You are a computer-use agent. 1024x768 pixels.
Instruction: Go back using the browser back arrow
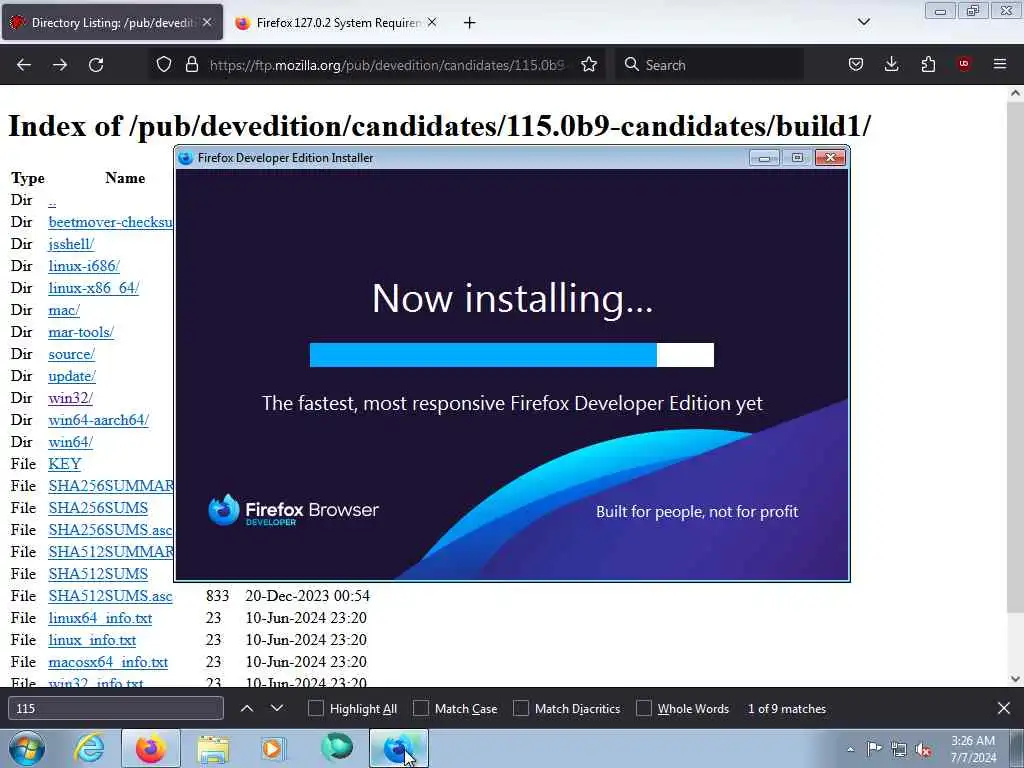24,65
